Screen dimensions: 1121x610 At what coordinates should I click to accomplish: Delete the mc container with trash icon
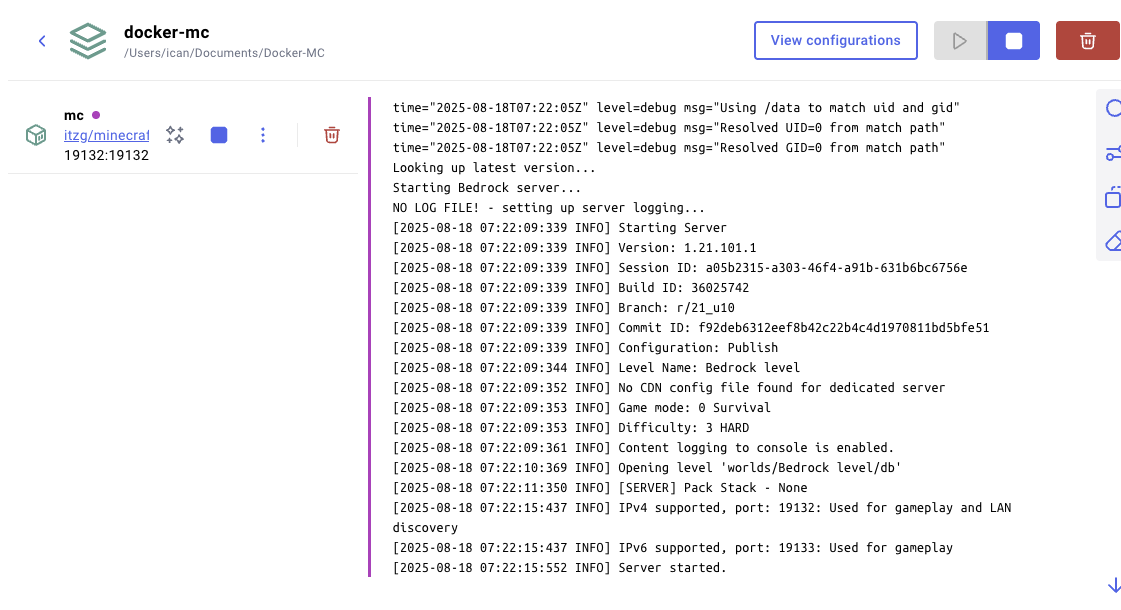pos(332,135)
